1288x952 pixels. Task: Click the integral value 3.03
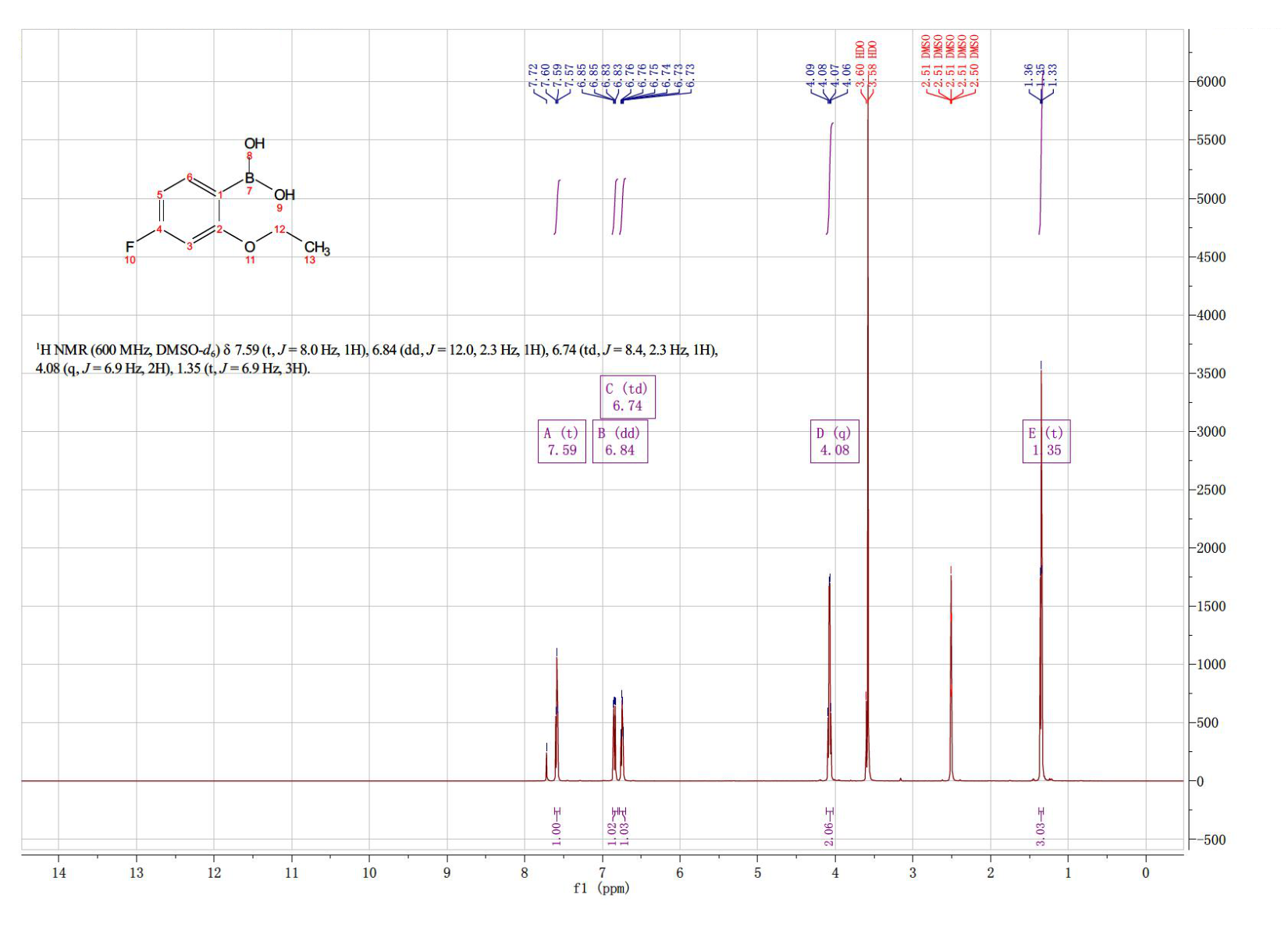point(1041,833)
